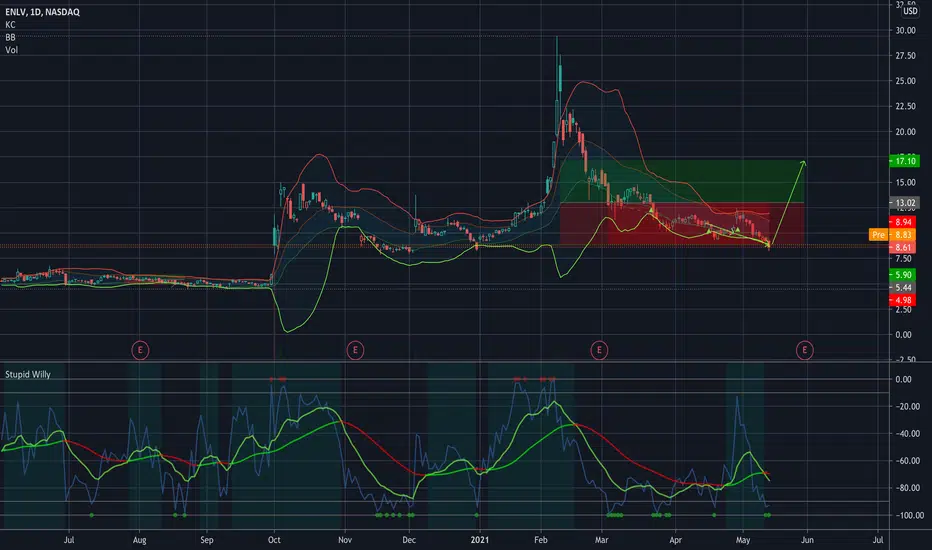Click the gray 5.44 price label
The height and width of the screenshot is (550, 932).
pos(903,288)
